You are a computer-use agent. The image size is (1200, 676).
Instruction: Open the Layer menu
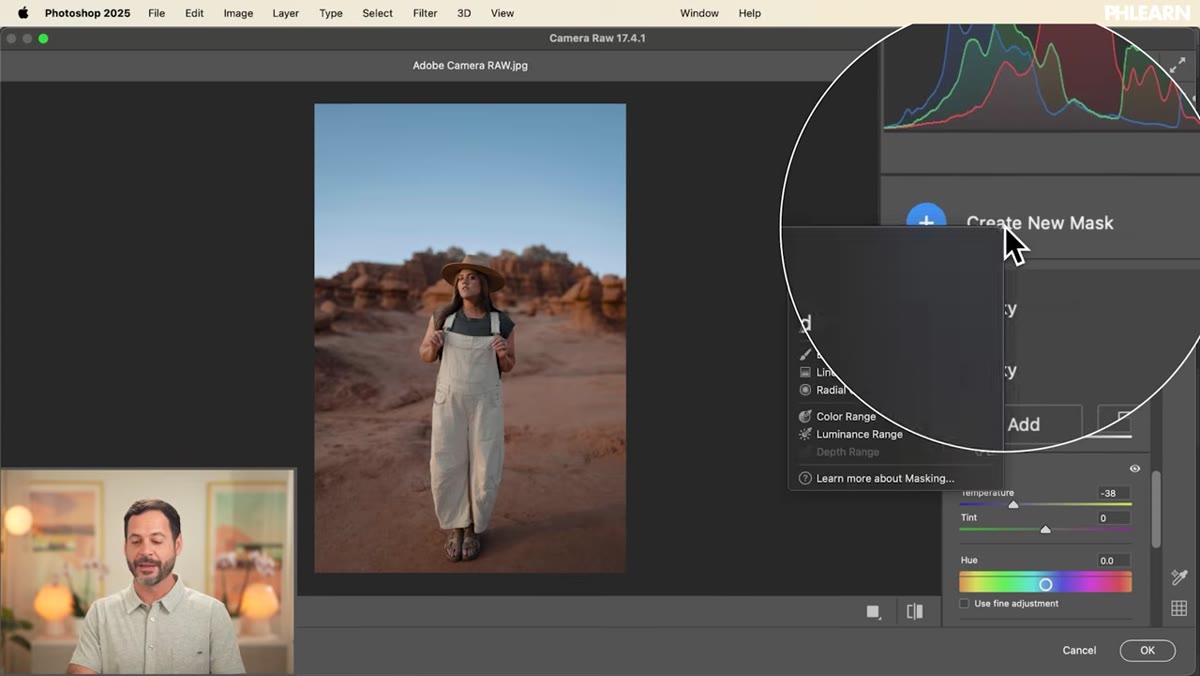286,13
